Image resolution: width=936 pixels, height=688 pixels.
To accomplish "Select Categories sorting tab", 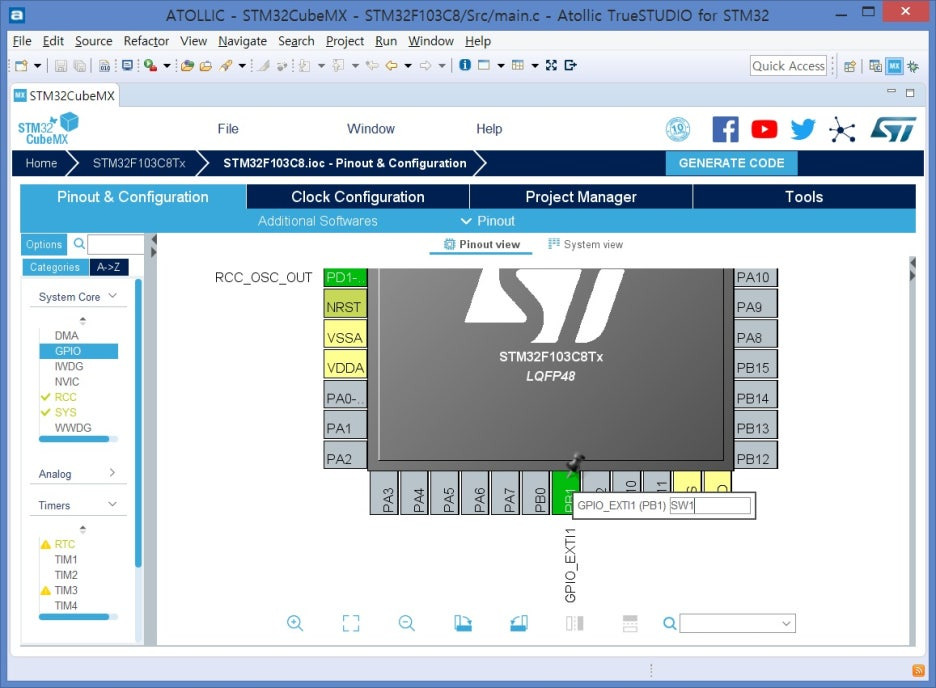I will 55,267.
